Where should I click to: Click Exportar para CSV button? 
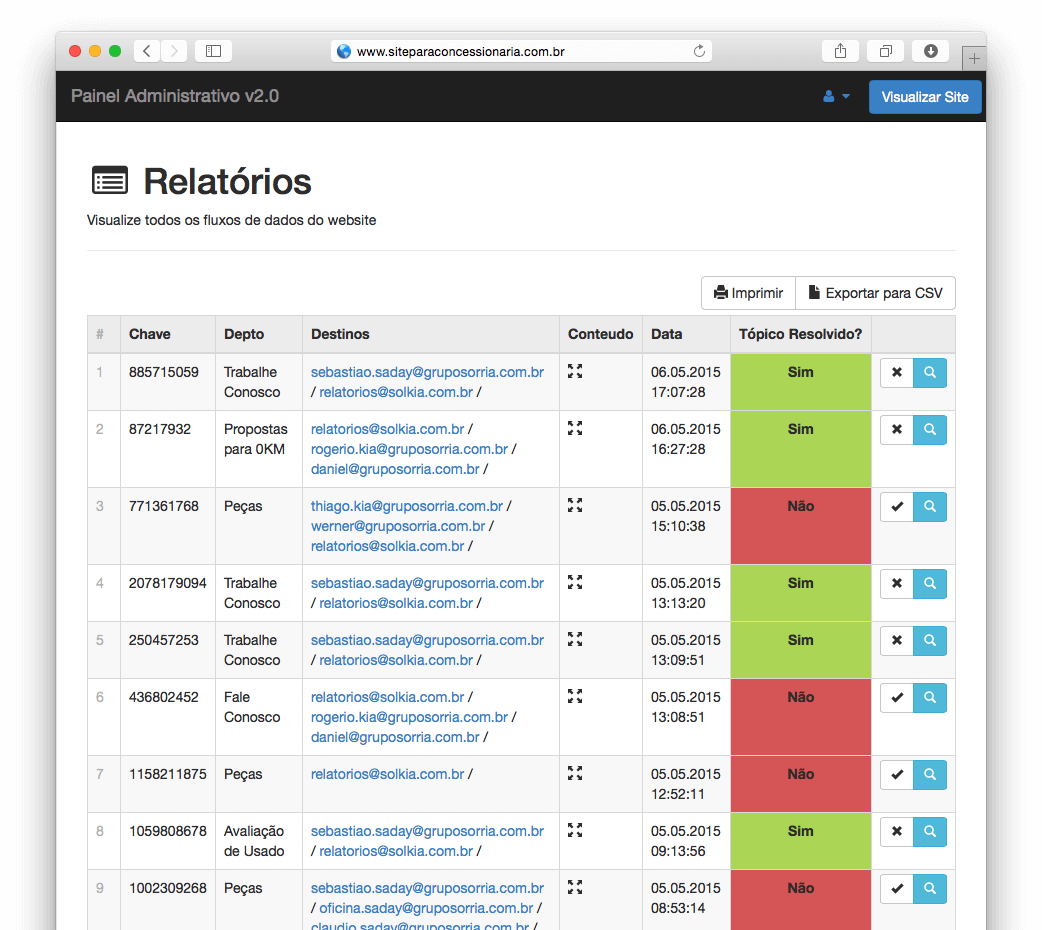(x=875, y=293)
